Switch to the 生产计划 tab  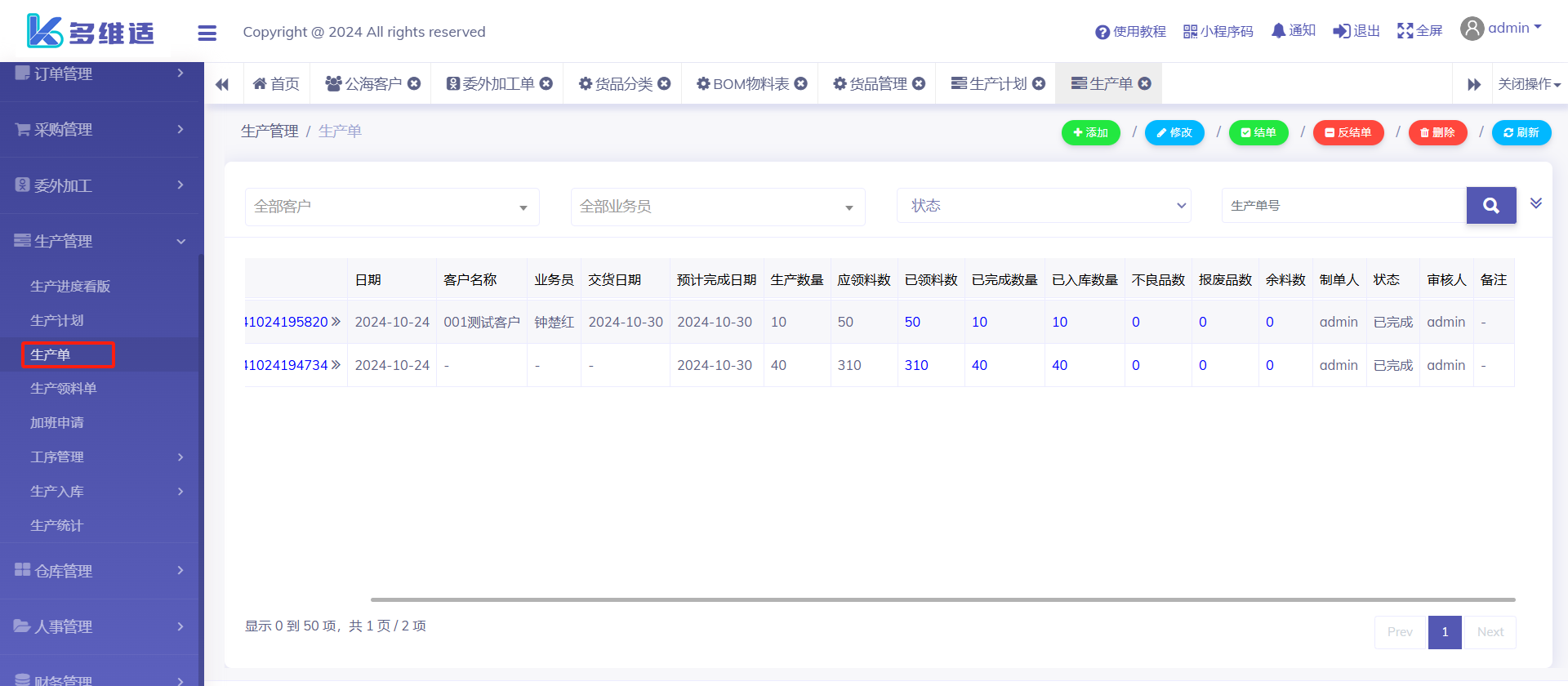(996, 83)
